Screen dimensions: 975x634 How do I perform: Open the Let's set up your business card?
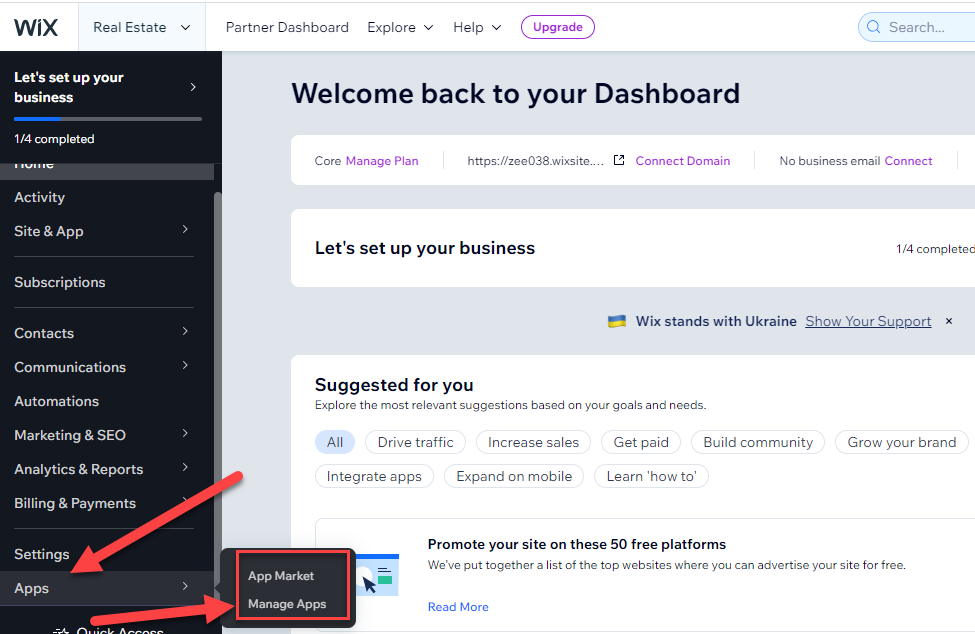tap(633, 248)
